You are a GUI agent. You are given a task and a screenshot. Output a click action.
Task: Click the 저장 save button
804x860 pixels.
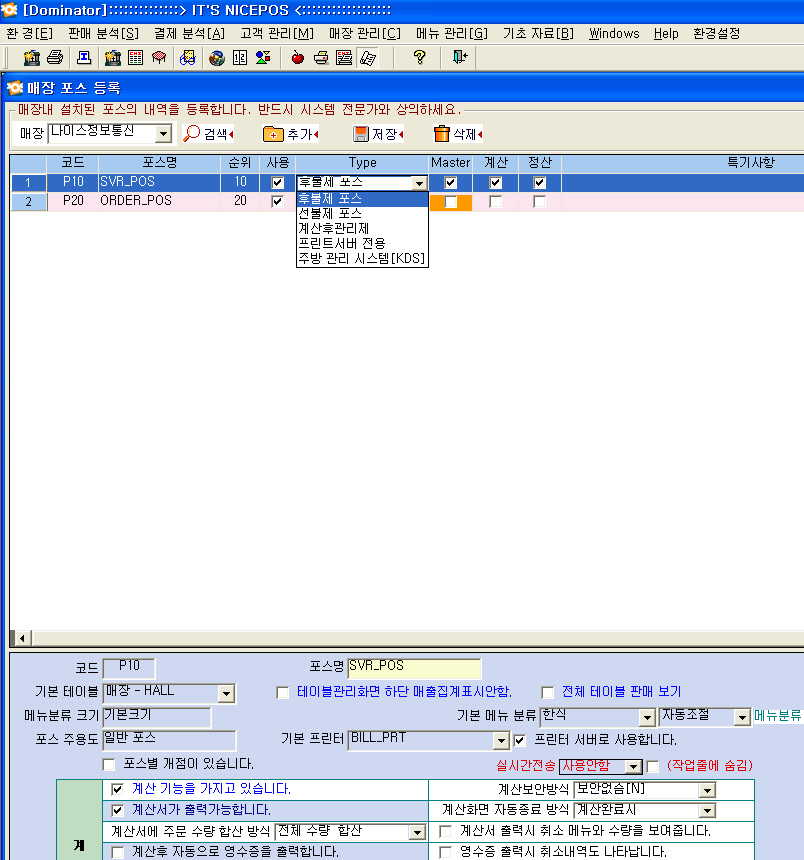(x=378, y=134)
